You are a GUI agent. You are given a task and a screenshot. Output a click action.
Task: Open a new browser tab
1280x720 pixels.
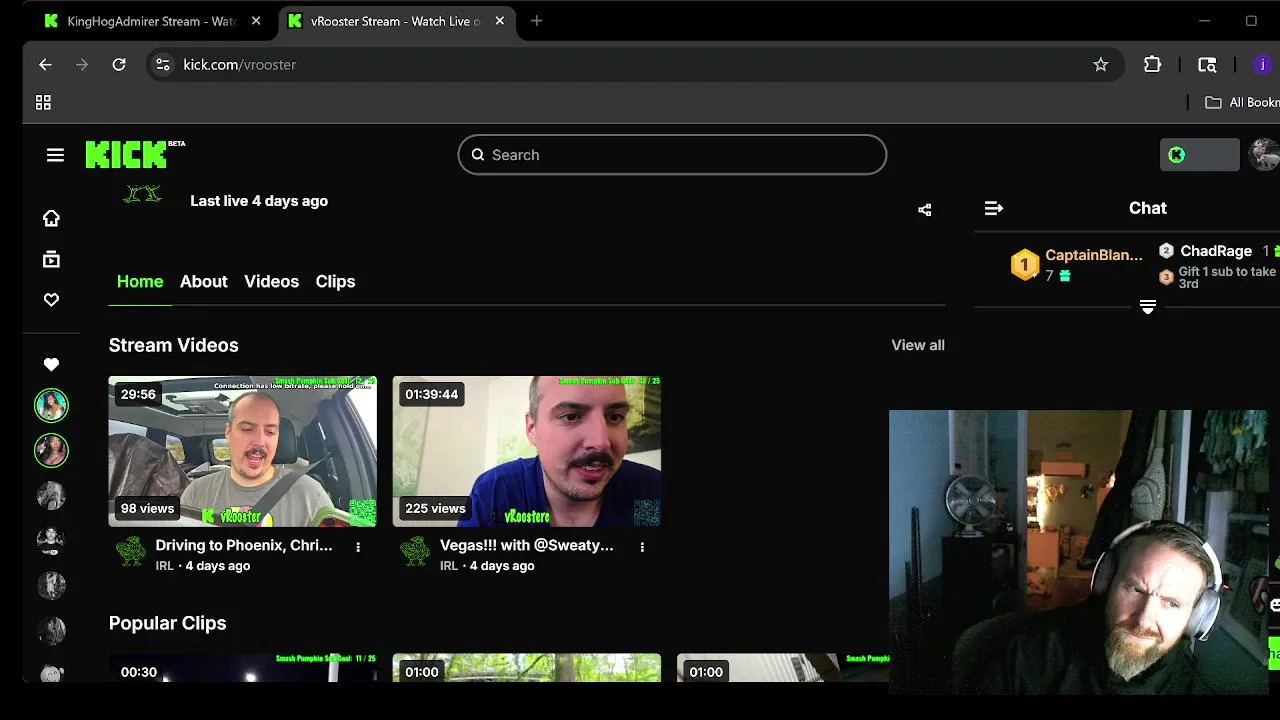(537, 21)
